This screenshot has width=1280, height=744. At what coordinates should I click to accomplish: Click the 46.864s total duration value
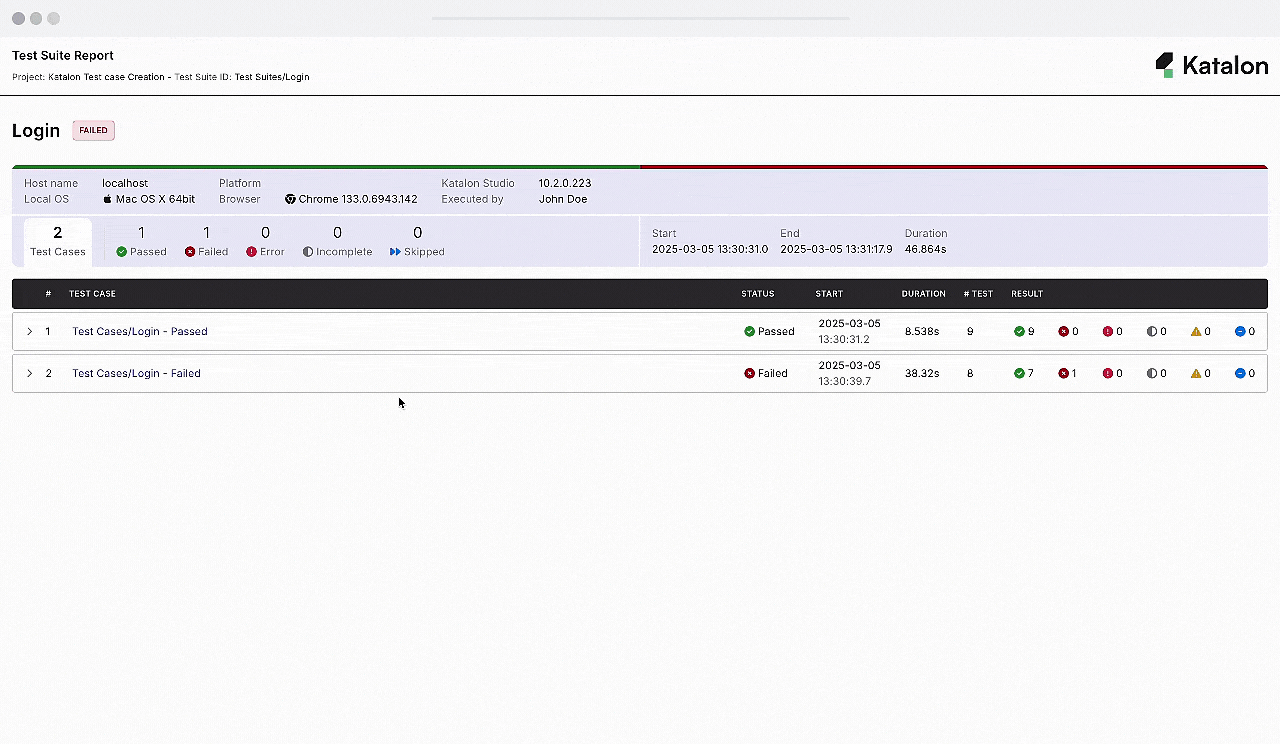click(926, 249)
